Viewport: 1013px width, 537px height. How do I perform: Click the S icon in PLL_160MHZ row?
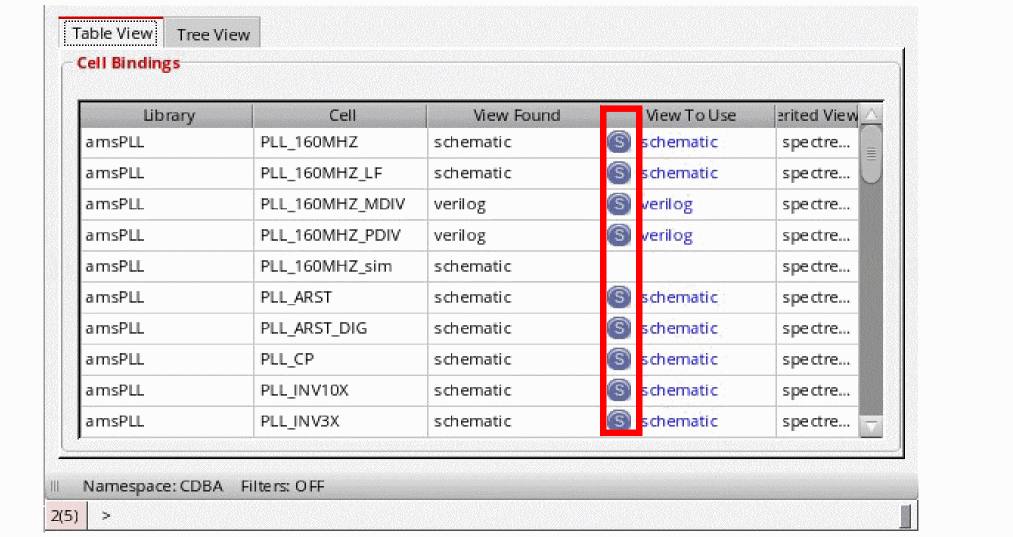pos(619,142)
